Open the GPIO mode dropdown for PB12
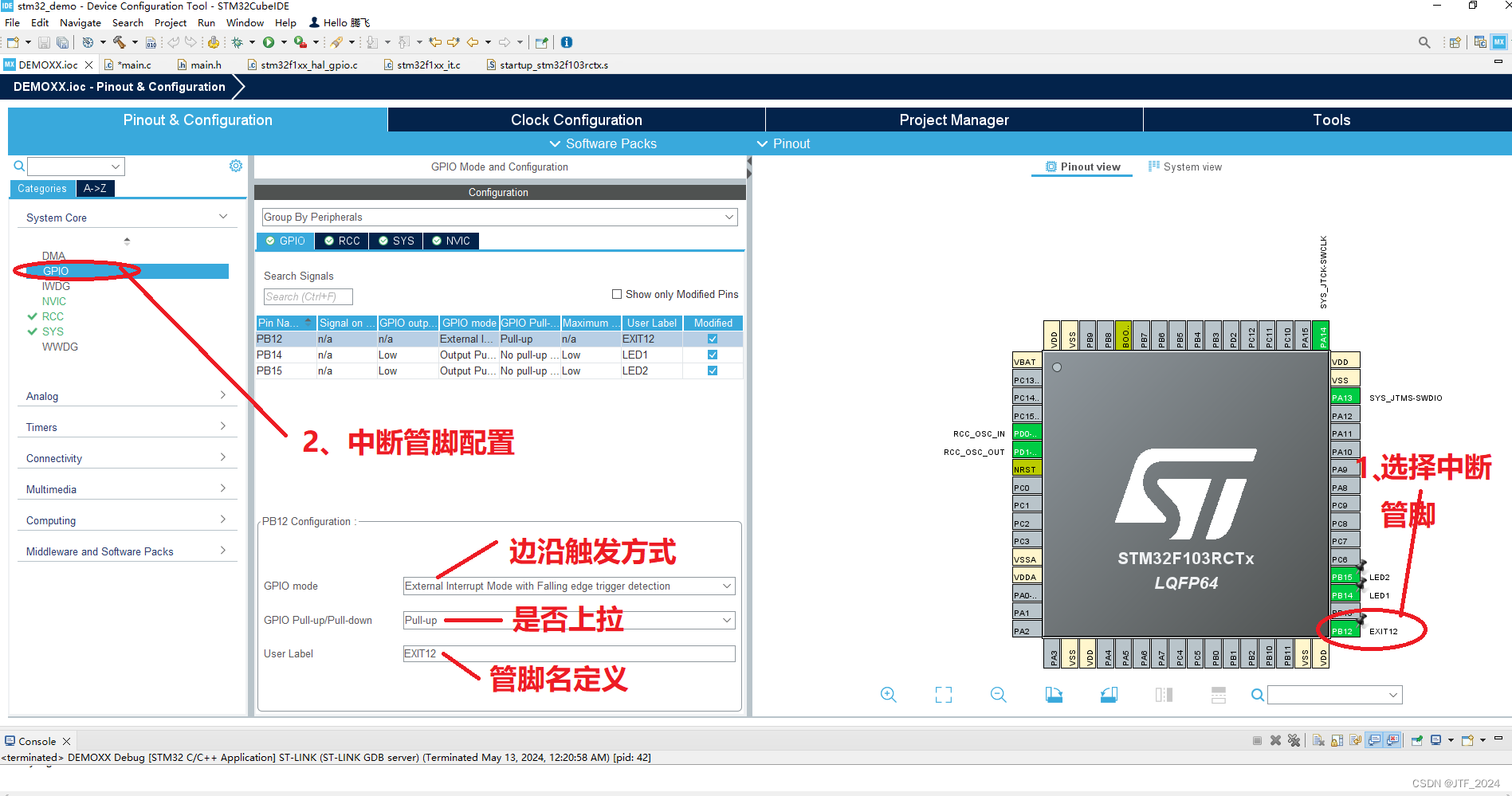 [x=725, y=586]
